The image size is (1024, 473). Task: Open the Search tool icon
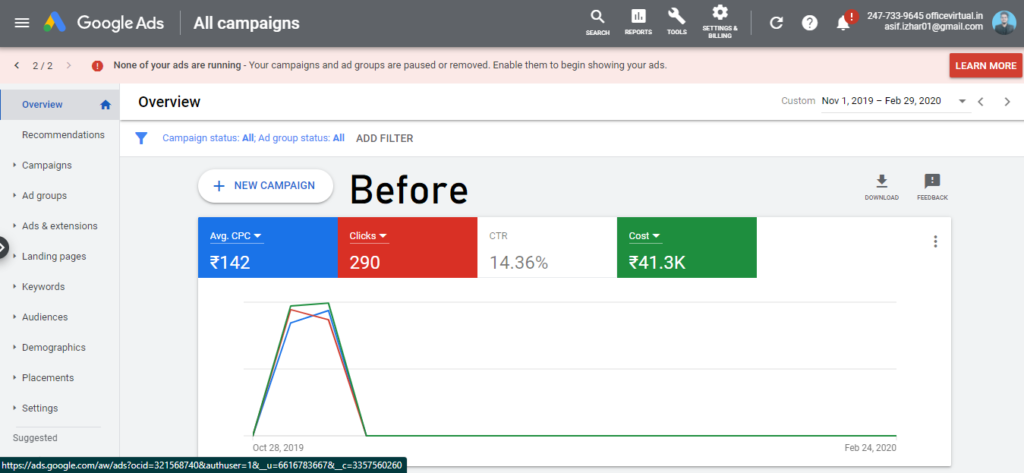(598, 22)
